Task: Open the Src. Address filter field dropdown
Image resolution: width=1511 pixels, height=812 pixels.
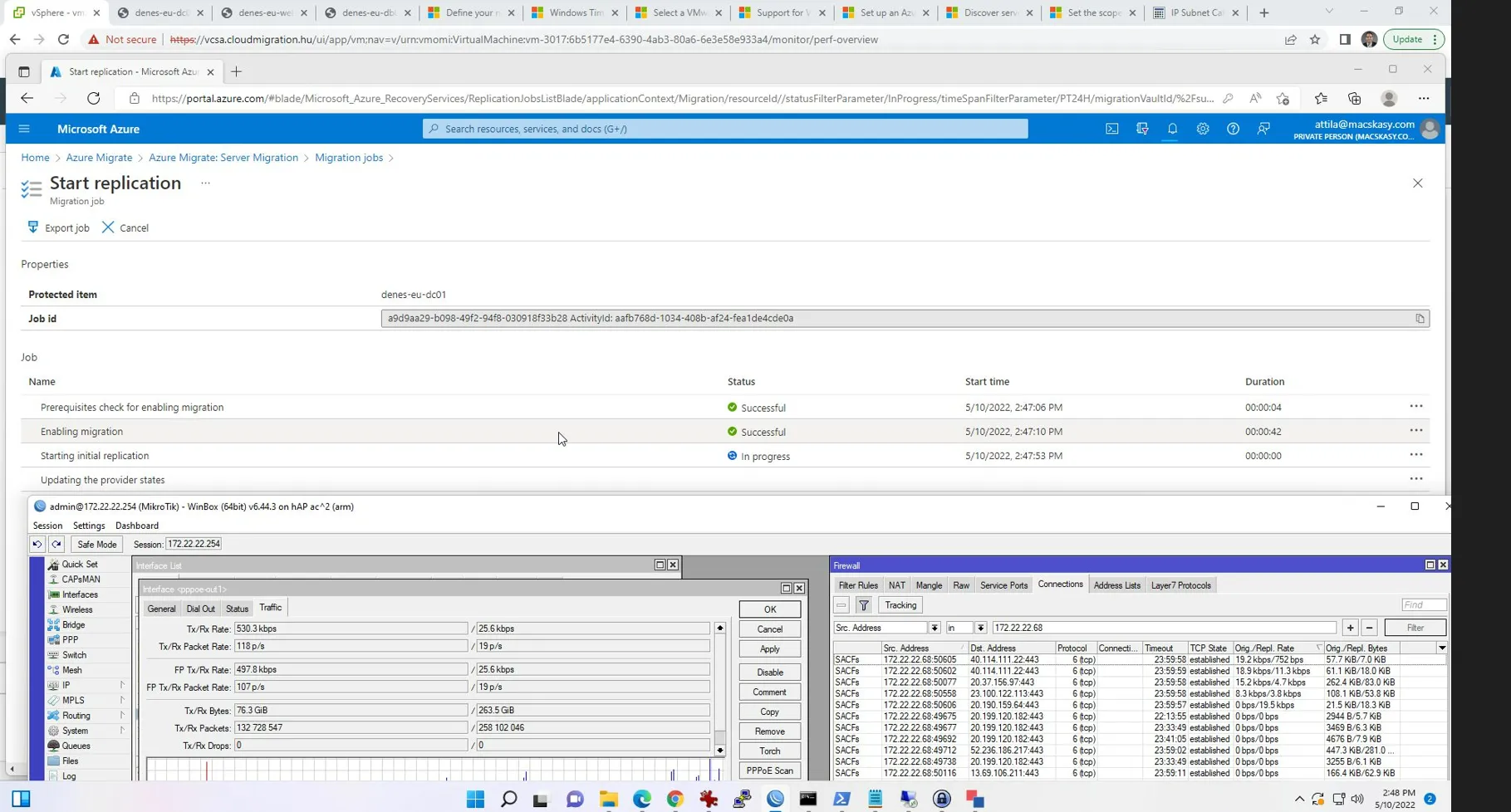Action: coord(935,628)
